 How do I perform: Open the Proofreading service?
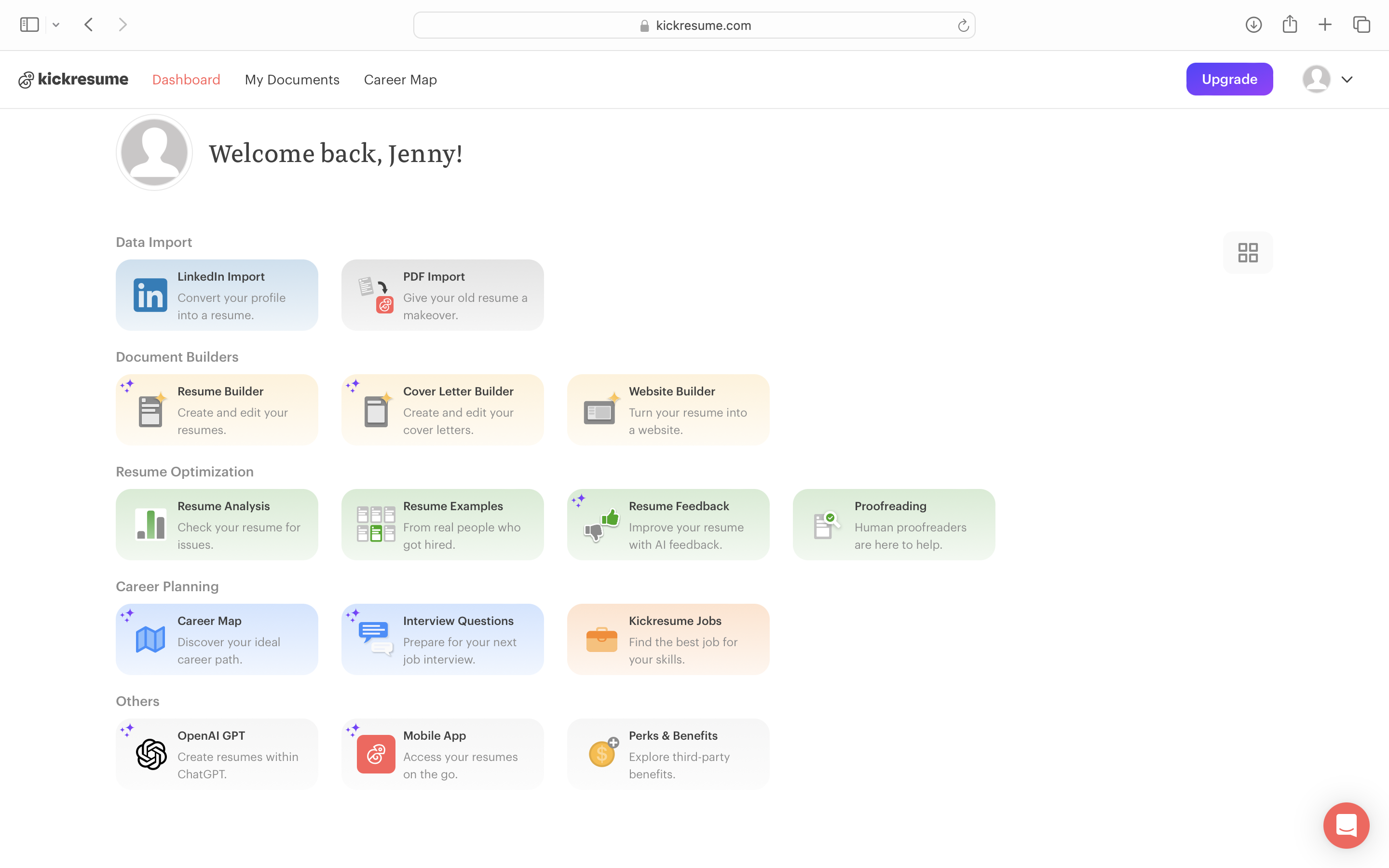pyautogui.click(x=893, y=524)
